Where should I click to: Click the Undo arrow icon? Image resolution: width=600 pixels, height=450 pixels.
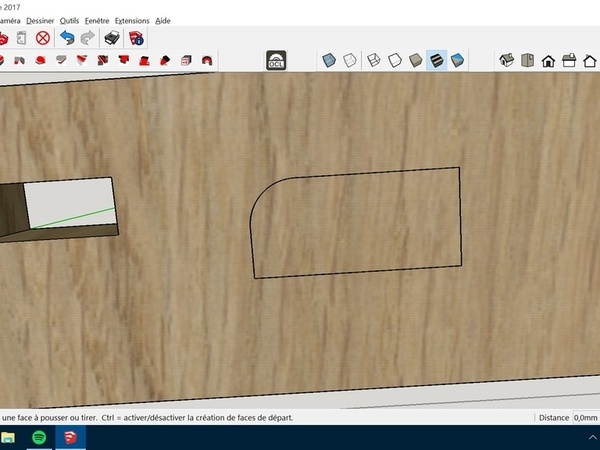[x=68, y=38]
